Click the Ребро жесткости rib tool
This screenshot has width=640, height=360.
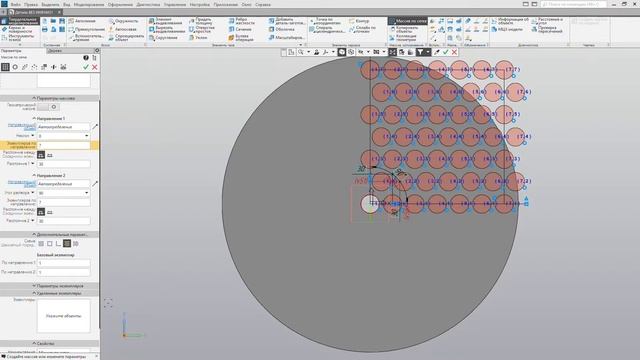pos(241,21)
